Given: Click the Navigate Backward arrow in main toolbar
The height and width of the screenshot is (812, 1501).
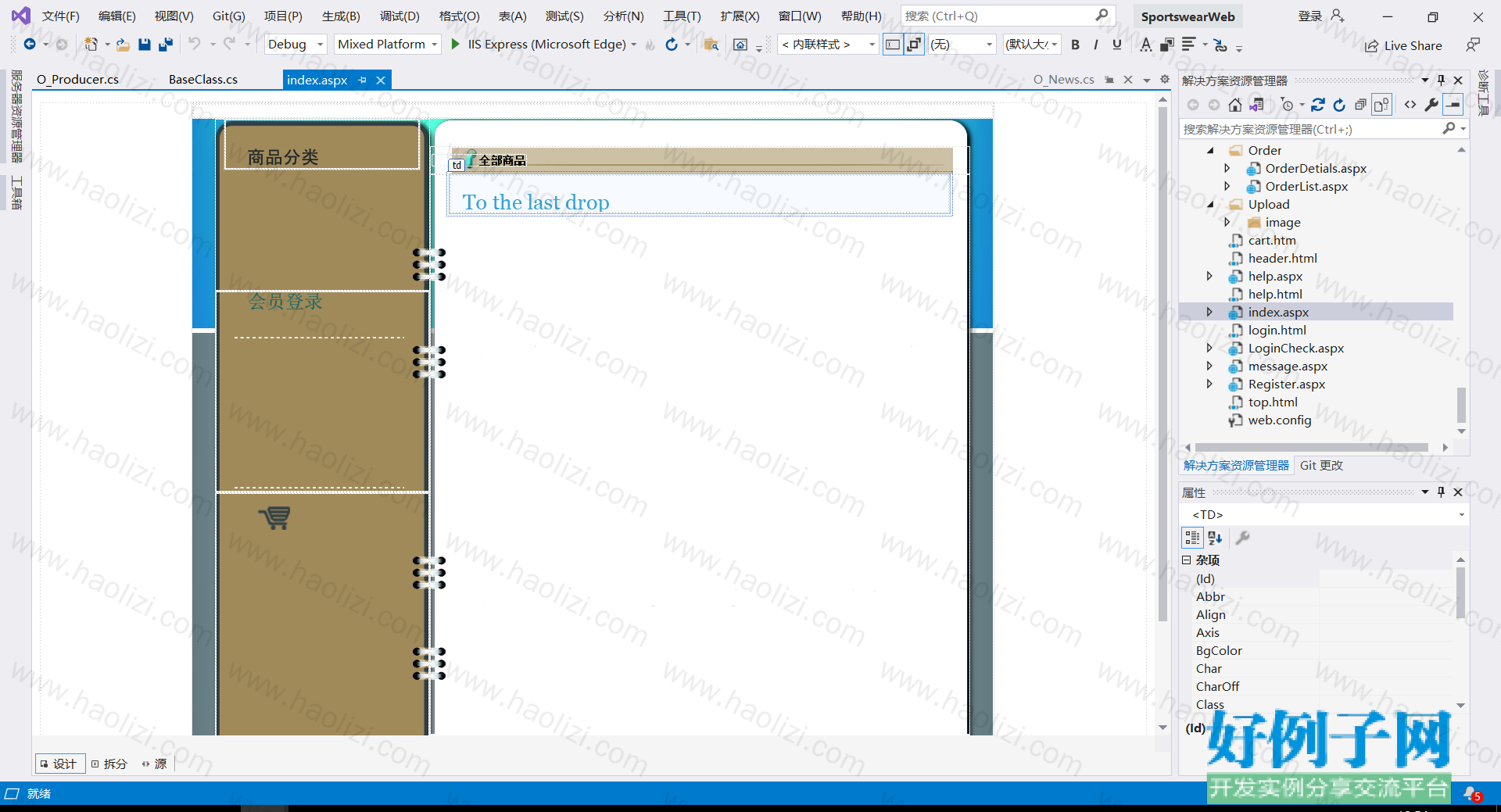Looking at the screenshot, I should [29, 45].
